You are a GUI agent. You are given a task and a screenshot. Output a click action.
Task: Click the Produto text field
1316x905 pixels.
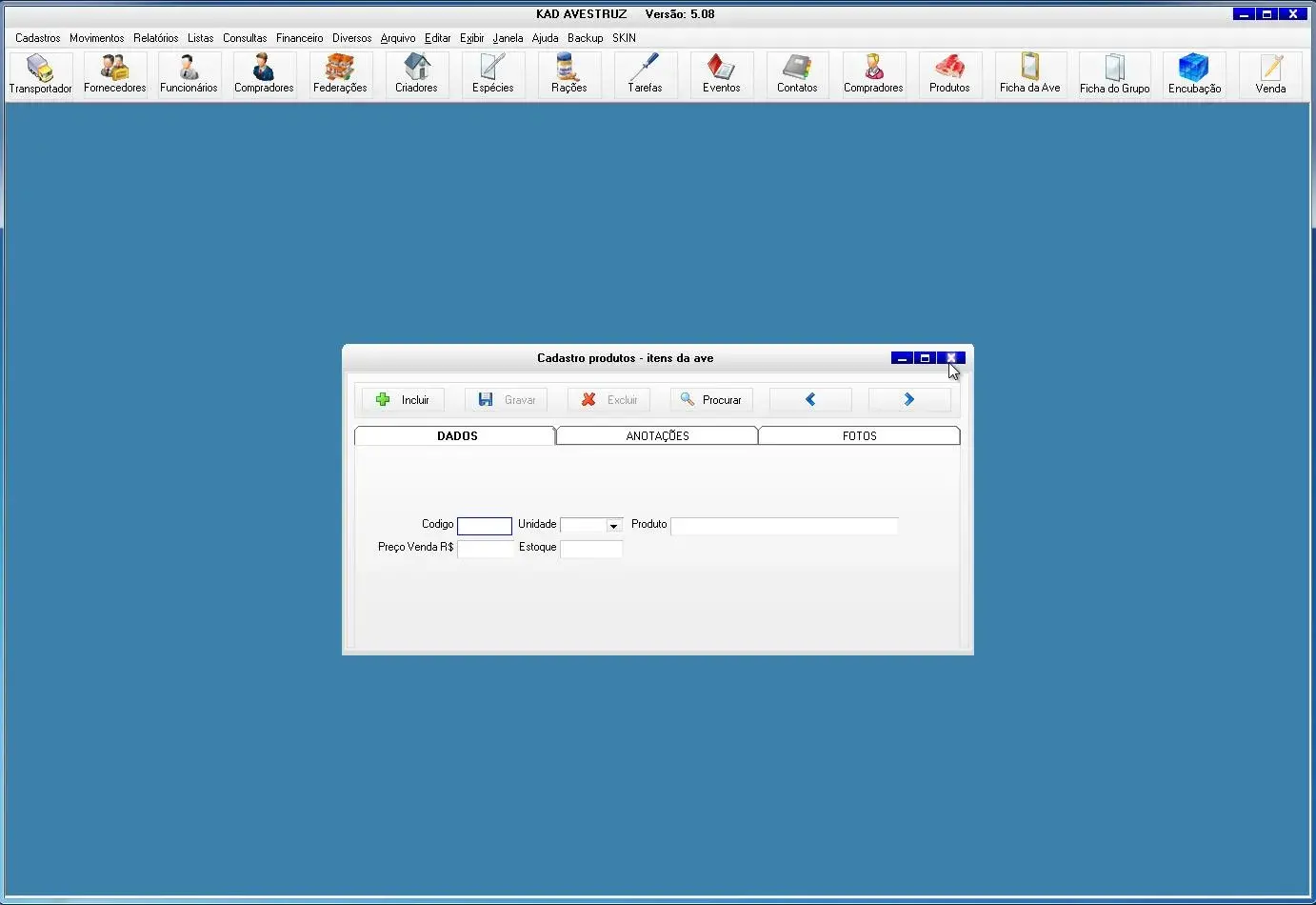785,526
